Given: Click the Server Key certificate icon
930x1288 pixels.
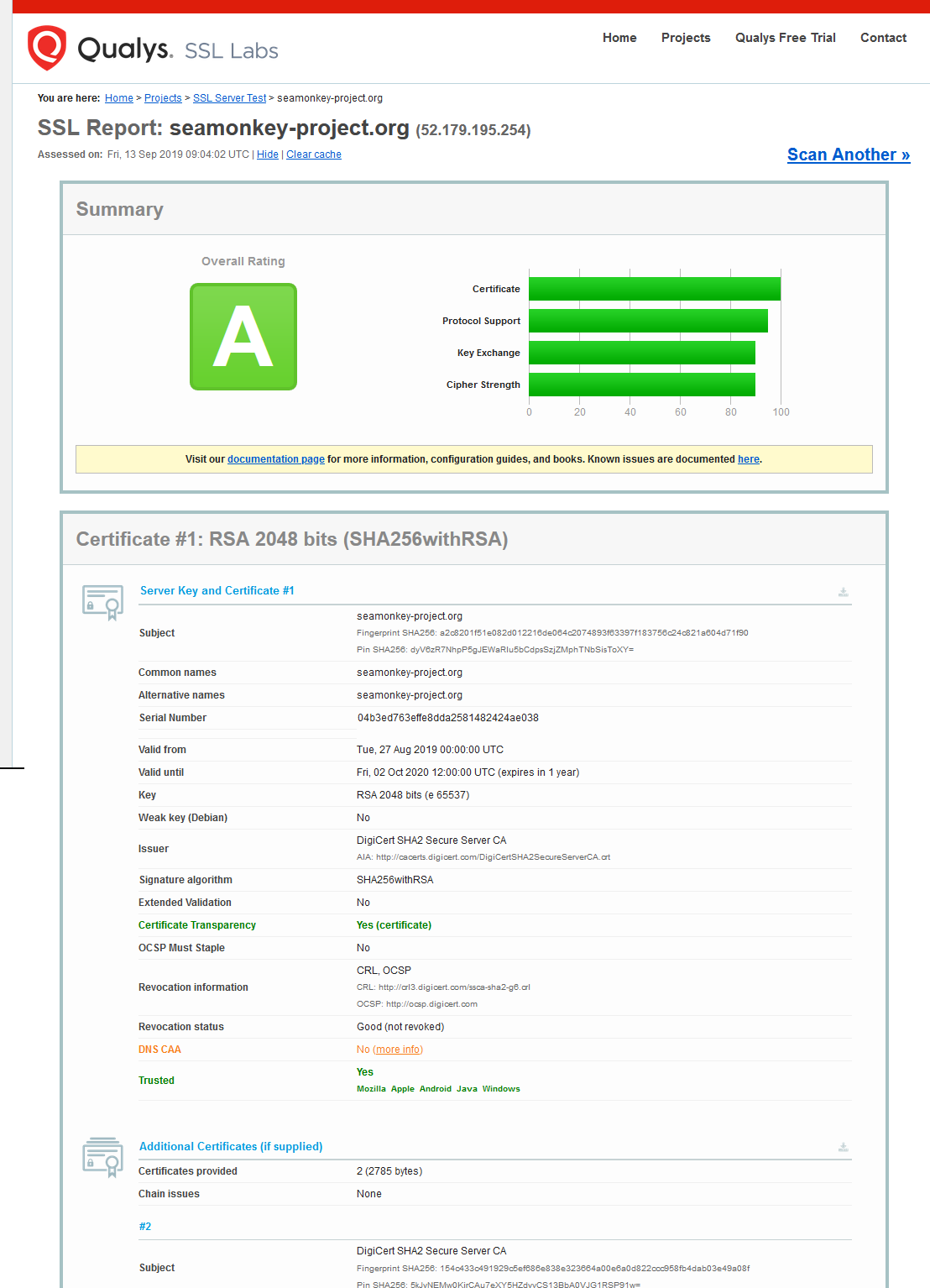Looking at the screenshot, I should (x=103, y=602).
